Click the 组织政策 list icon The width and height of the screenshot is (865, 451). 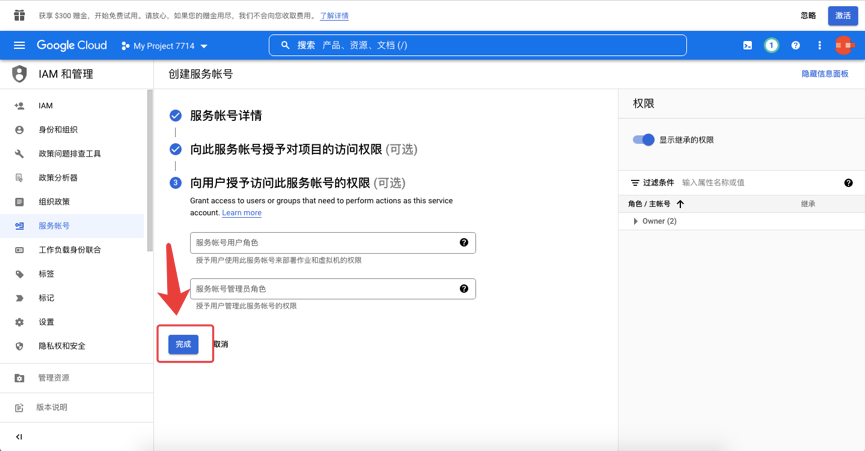click(19, 202)
